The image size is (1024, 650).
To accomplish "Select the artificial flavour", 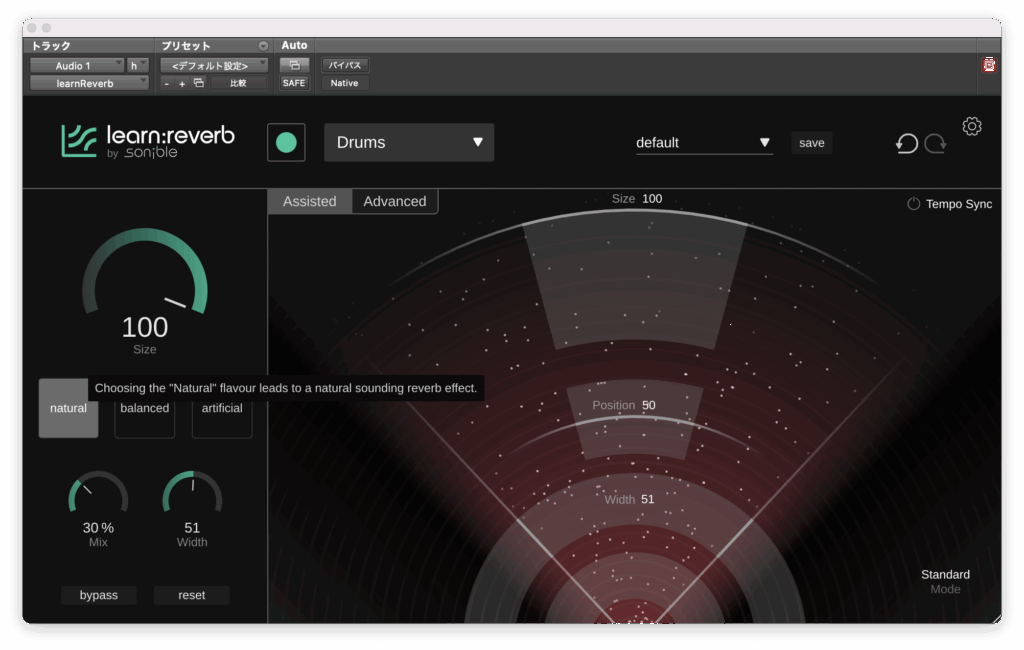I will 221,408.
